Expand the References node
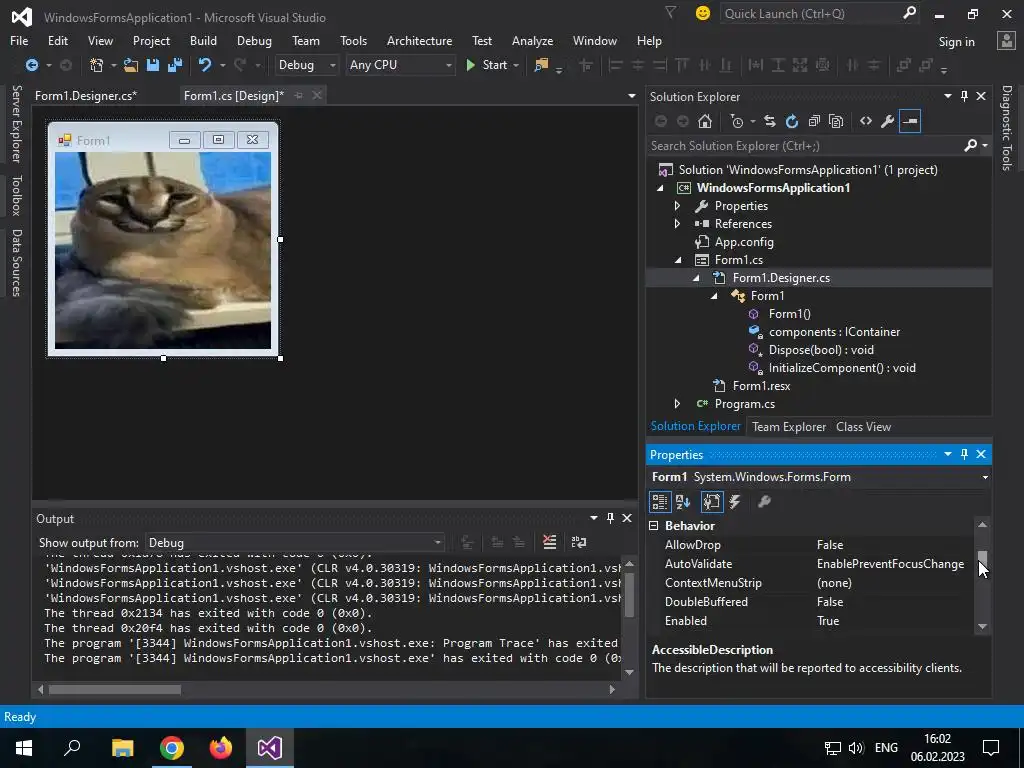1024x768 pixels. click(x=677, y=223)
